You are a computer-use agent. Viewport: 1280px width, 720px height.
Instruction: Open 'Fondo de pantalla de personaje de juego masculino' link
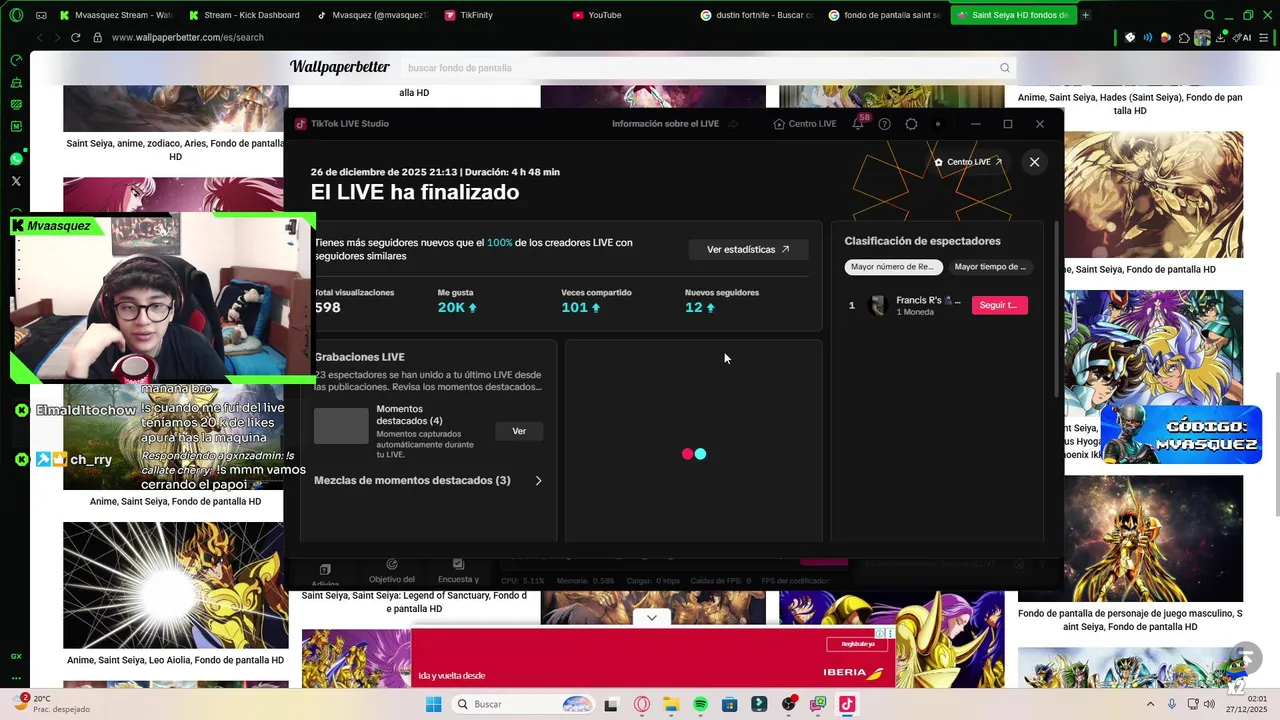pyautogui.click(x=1130, y=620)
